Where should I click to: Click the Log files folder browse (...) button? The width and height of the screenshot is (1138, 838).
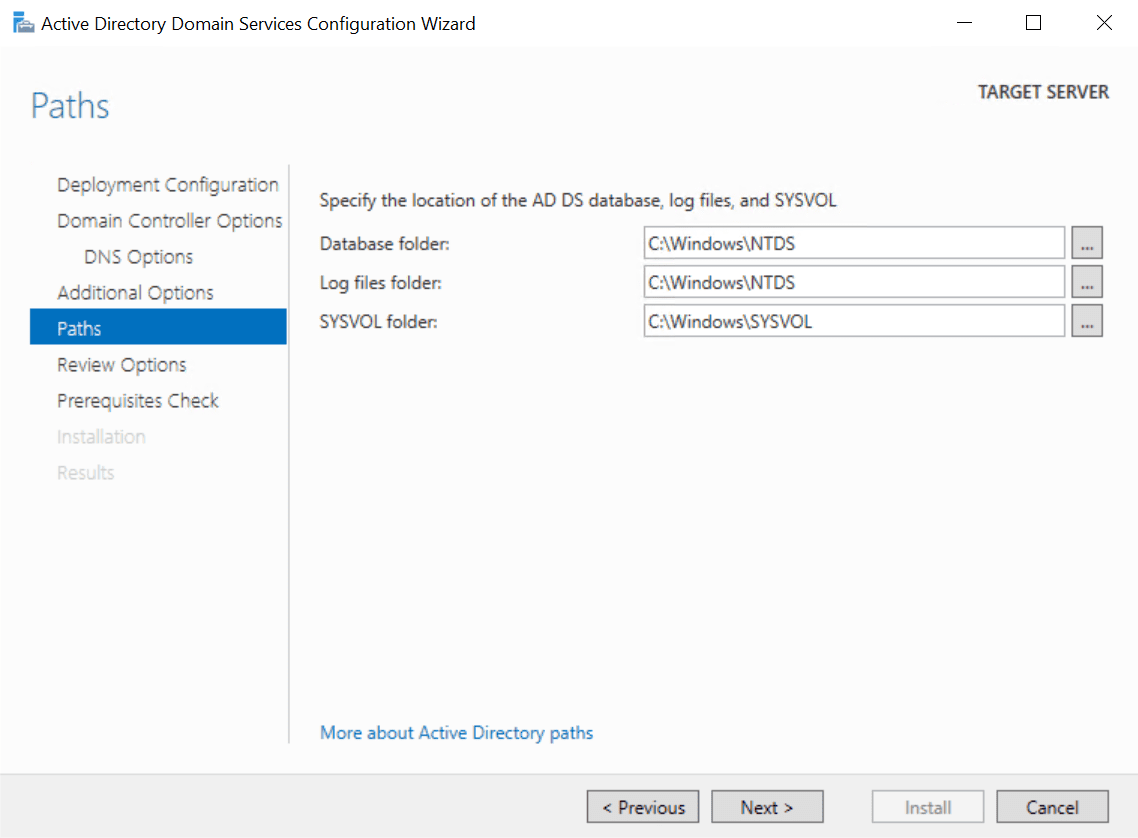[x=1087, y=282]
